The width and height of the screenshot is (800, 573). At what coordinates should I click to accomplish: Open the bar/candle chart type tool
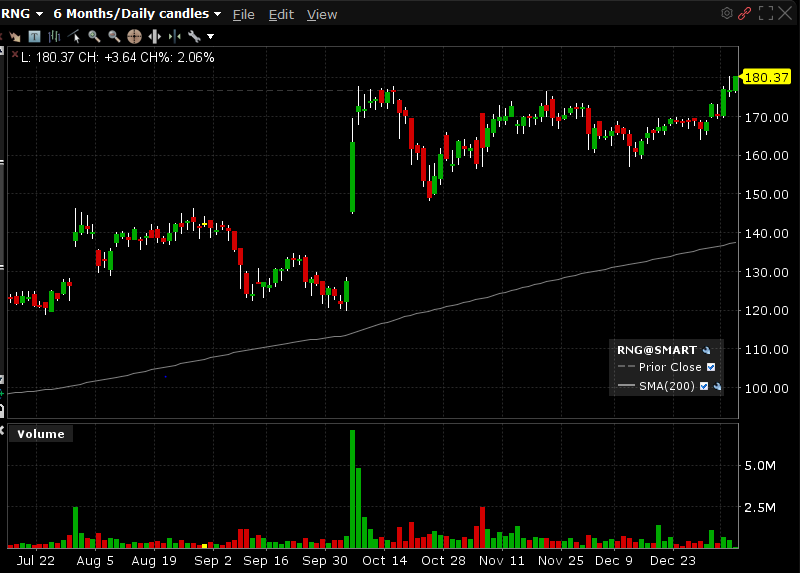coord(54,36)
